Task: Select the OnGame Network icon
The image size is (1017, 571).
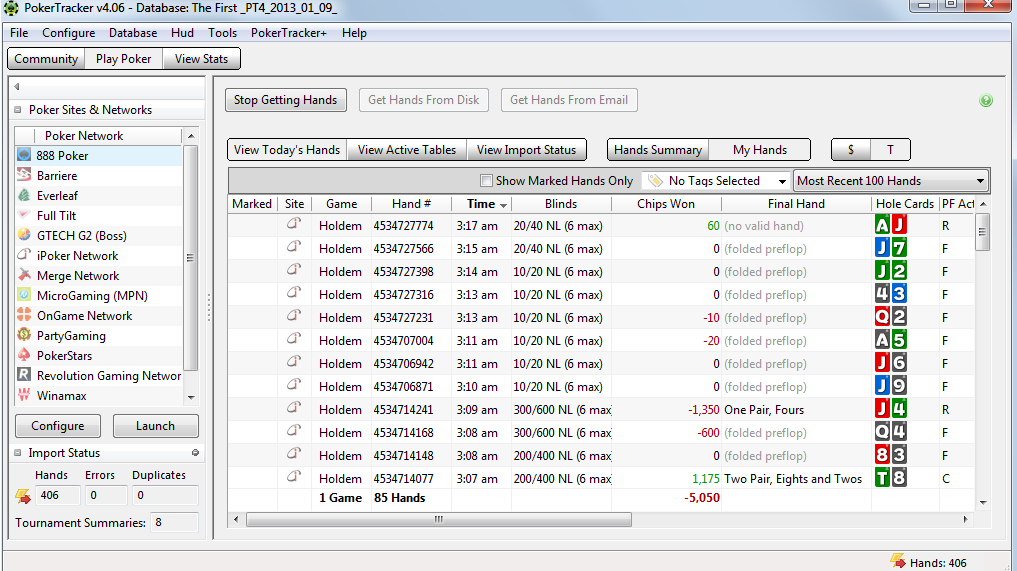Action: pyautogui.click(x=24, y=315)
